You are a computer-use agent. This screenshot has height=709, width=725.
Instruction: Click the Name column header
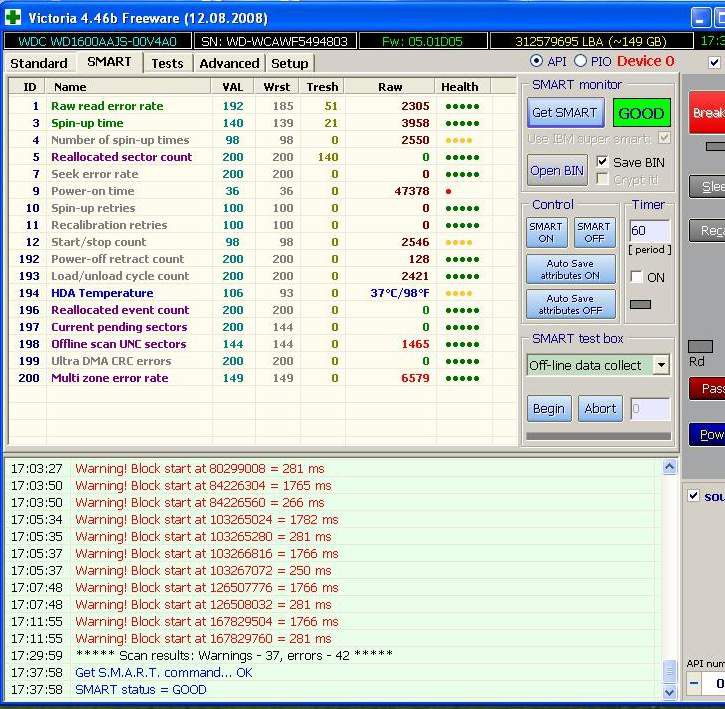click(x=129, y=87)
